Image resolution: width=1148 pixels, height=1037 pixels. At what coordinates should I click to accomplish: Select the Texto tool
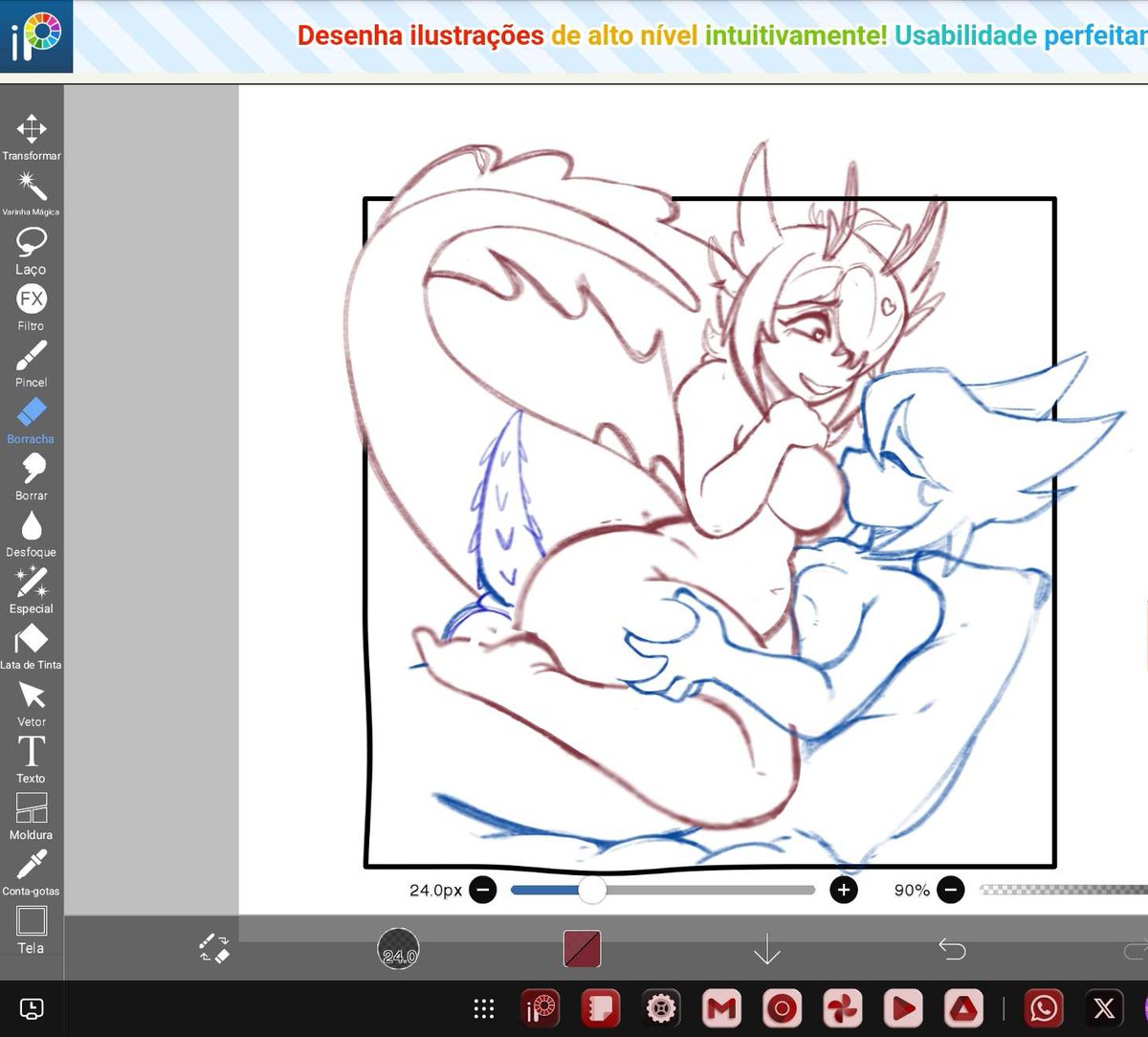(x=32, y=760)
